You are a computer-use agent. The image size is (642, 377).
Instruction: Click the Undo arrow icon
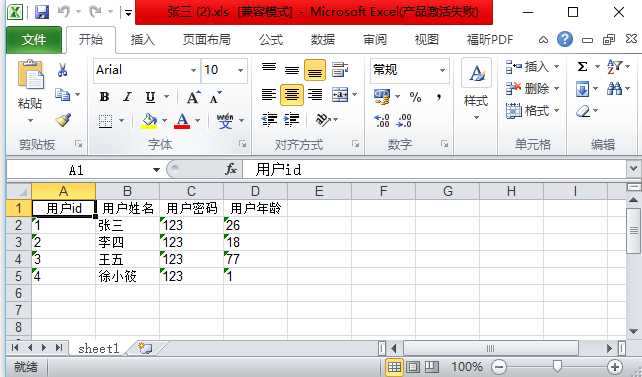tap(64, 12)
